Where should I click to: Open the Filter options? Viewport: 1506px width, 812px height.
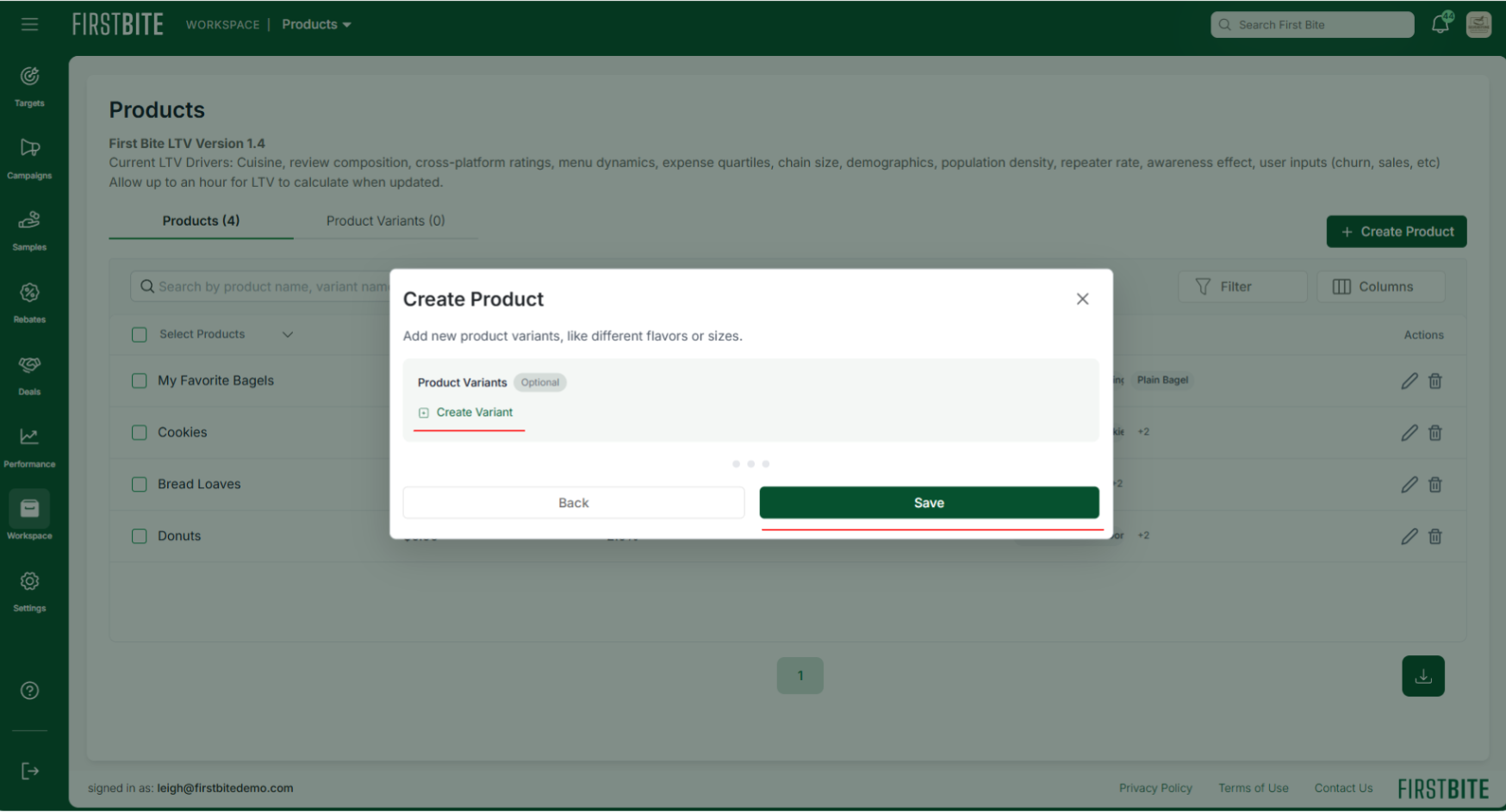(1242, 287)
